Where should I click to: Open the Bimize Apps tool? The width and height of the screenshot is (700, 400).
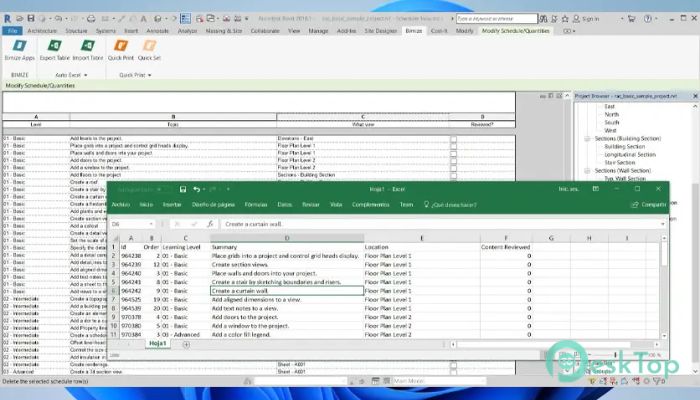tap(20, 50)
